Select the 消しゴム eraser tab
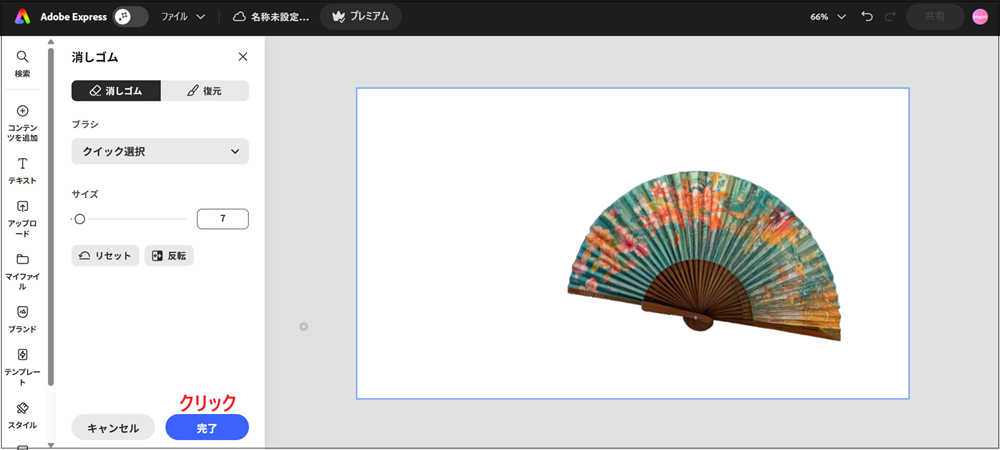Viewport: 1000px width, 450px height. pos(116,91)
